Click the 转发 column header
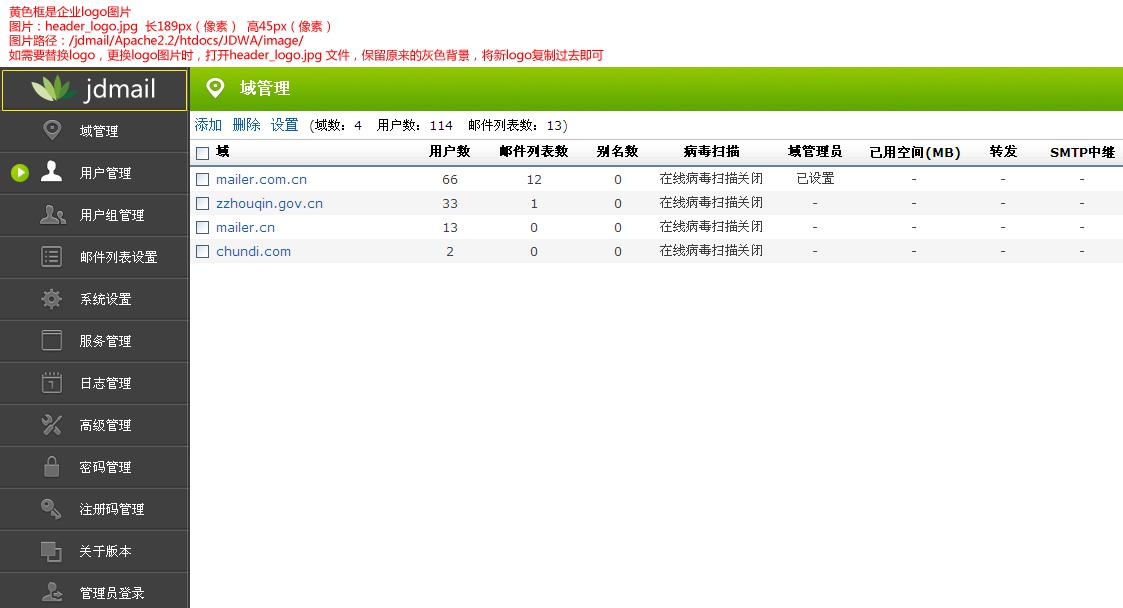The image size is (1123, 608). coord(1003,151)
